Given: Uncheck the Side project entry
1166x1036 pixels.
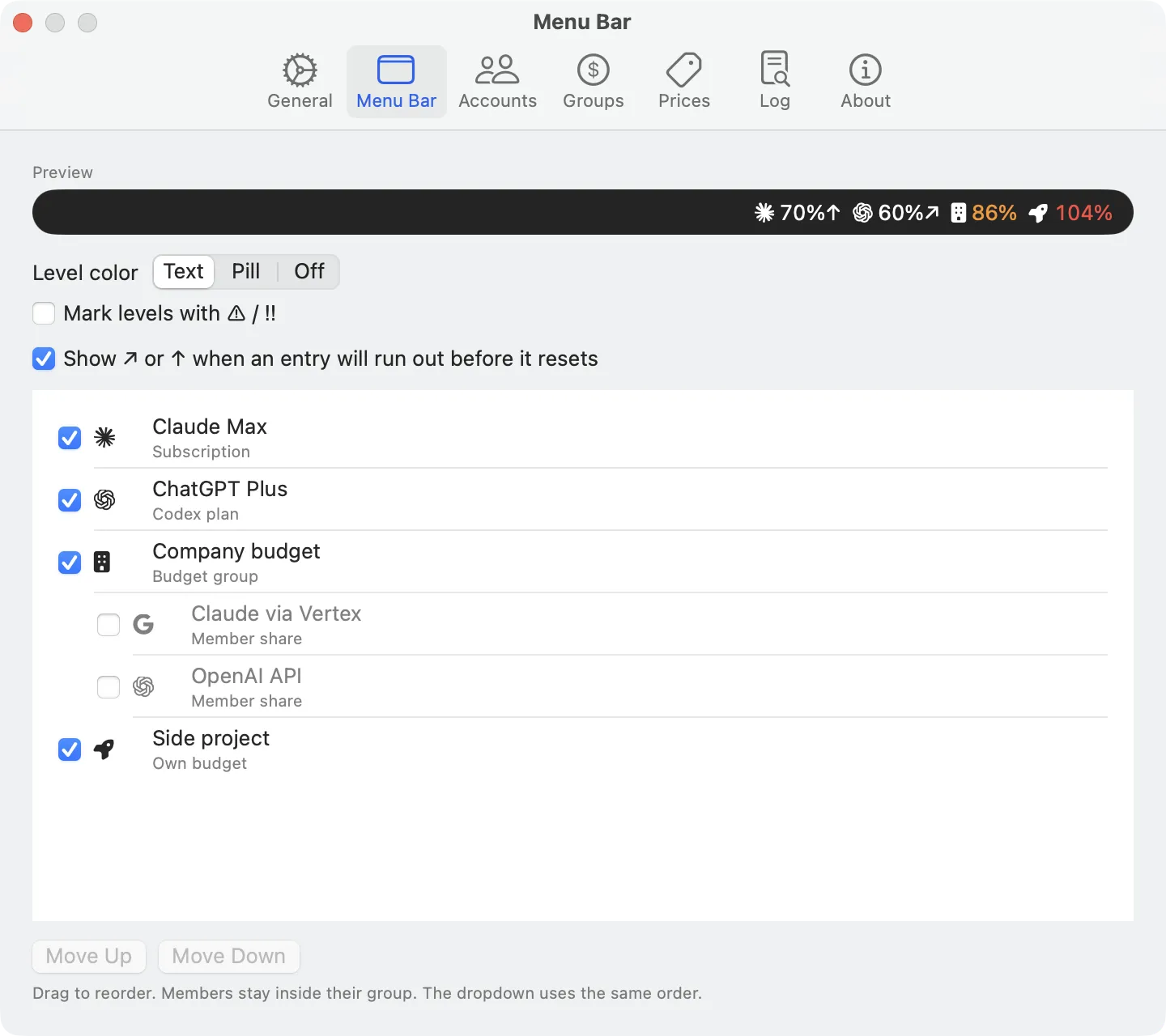Looking at the screenshot, I should pyautogui.click(x=70, y=749).
